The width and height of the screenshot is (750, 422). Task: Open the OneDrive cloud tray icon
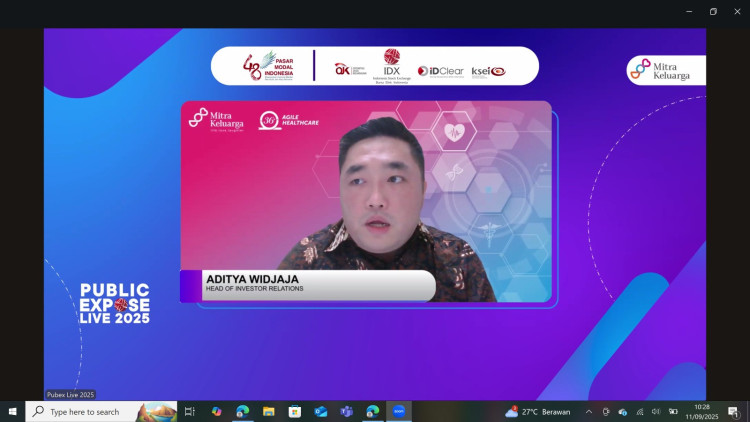click(623, 411)
